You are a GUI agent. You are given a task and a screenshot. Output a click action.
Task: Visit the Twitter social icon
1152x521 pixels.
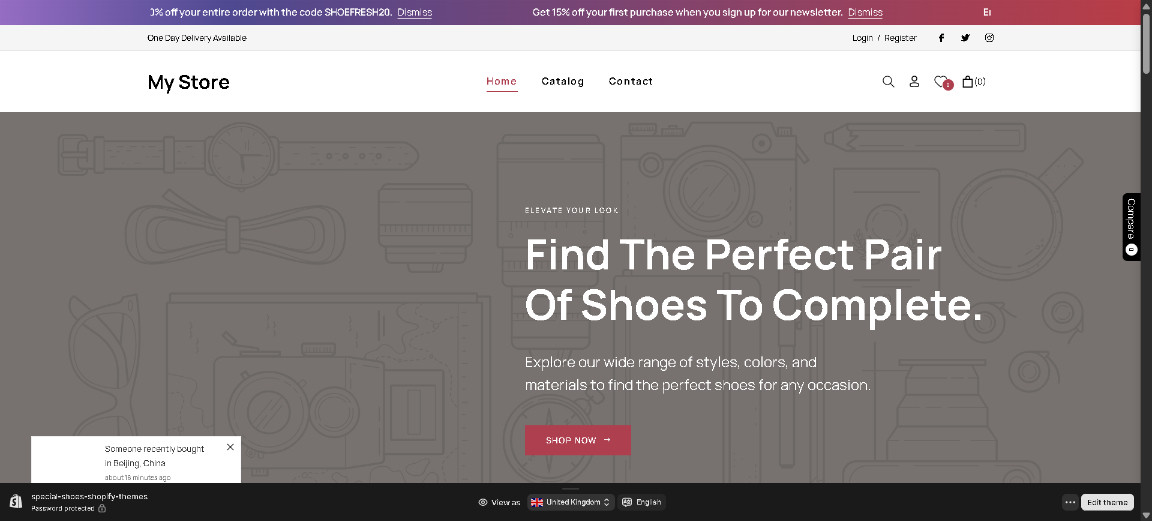[965, 38]
